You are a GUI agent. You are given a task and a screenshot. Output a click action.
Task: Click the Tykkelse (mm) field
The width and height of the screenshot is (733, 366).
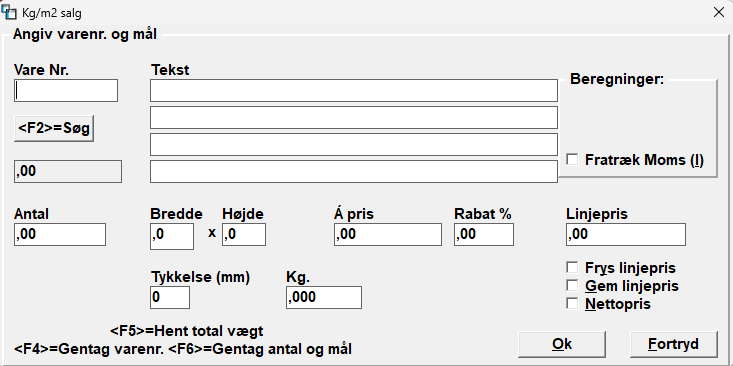click(170, 297)
